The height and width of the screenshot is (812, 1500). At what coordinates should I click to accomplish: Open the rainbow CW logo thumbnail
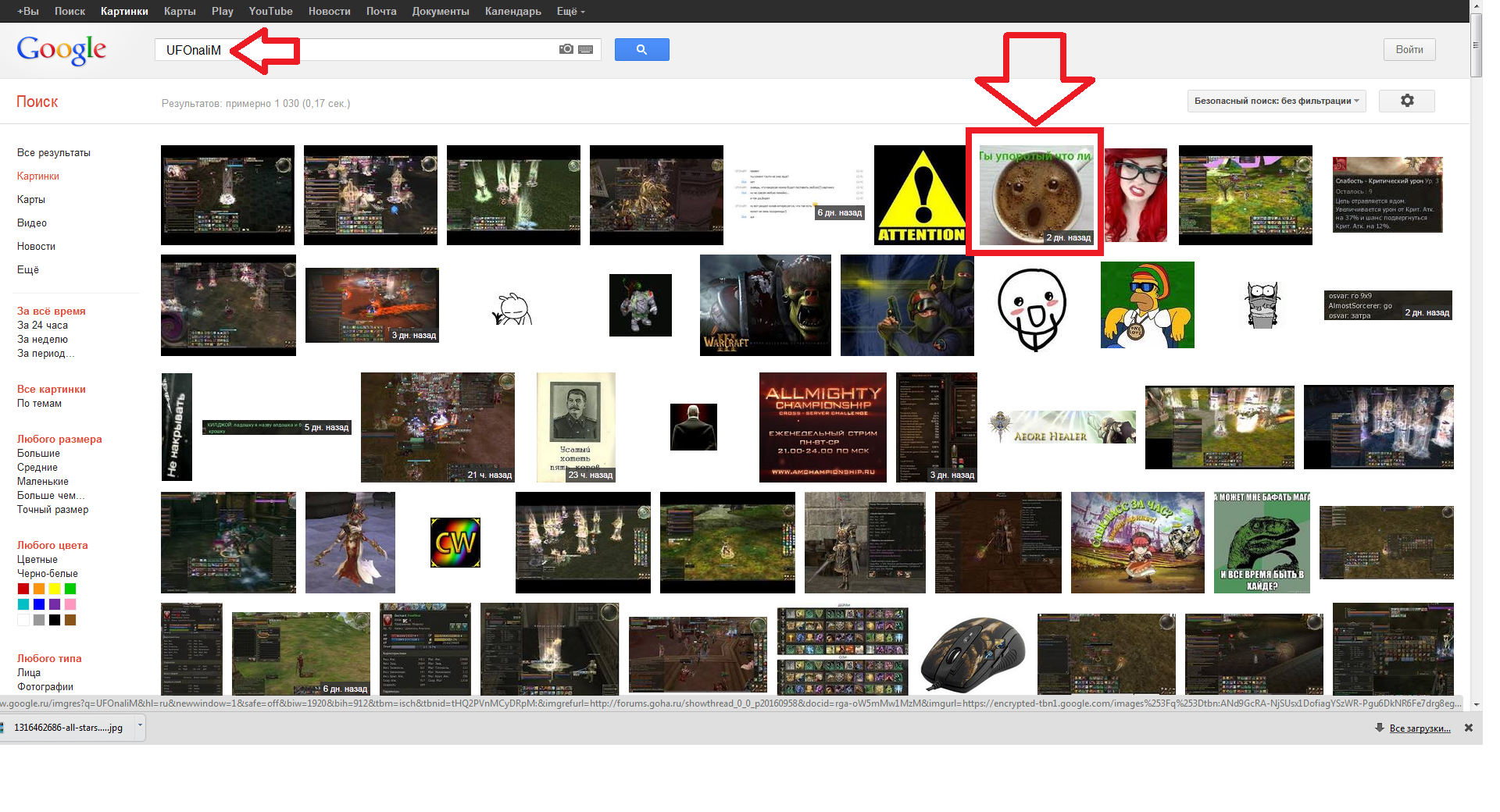tap(455, 543)
